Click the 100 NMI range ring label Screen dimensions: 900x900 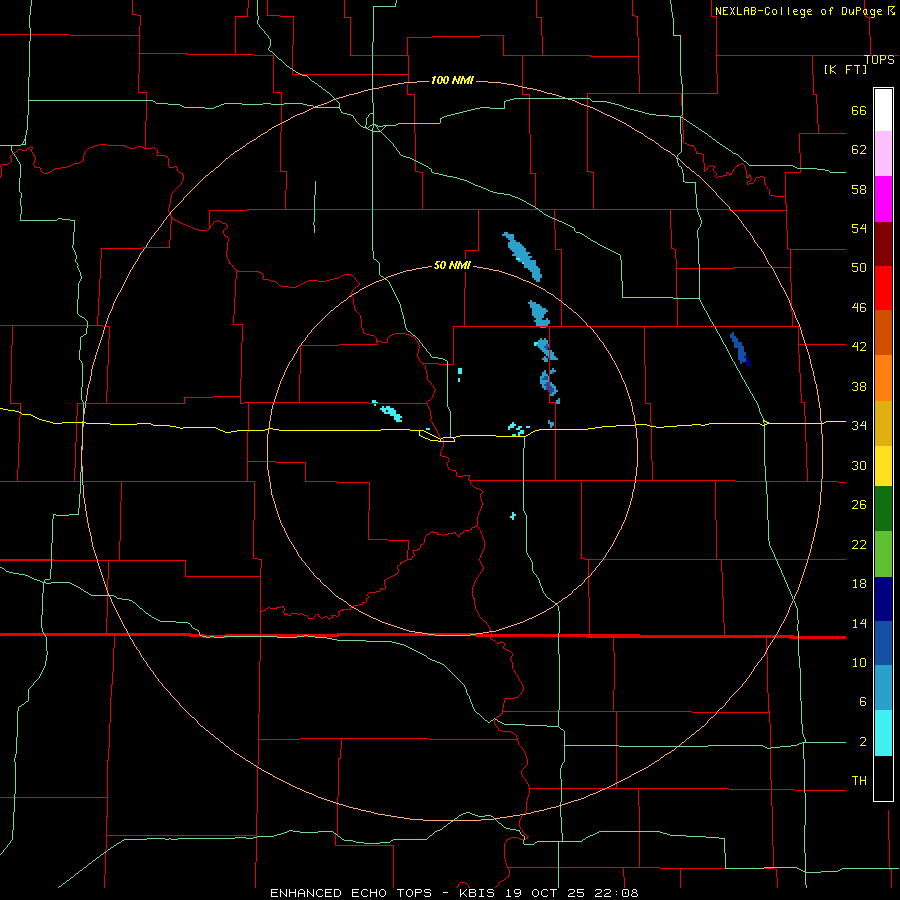coord(452,80)
